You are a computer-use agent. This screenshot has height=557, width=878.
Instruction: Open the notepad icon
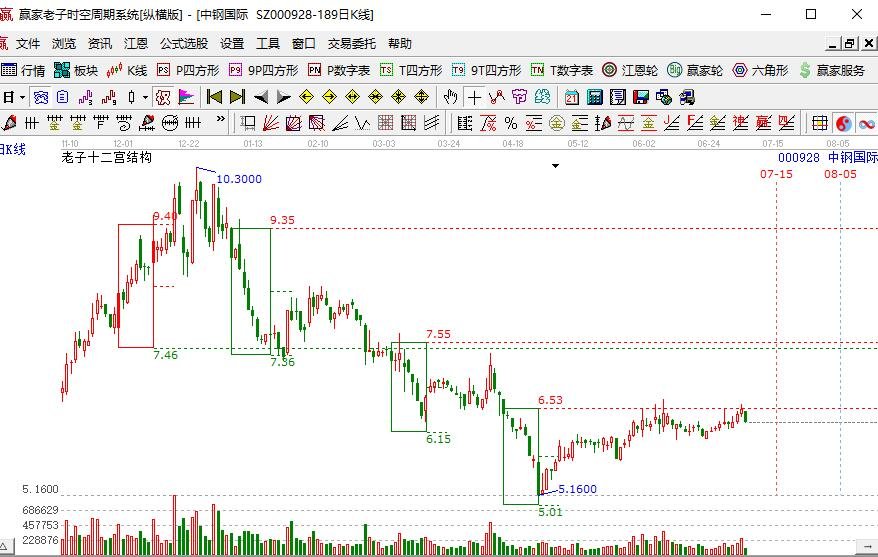[618, 97]
